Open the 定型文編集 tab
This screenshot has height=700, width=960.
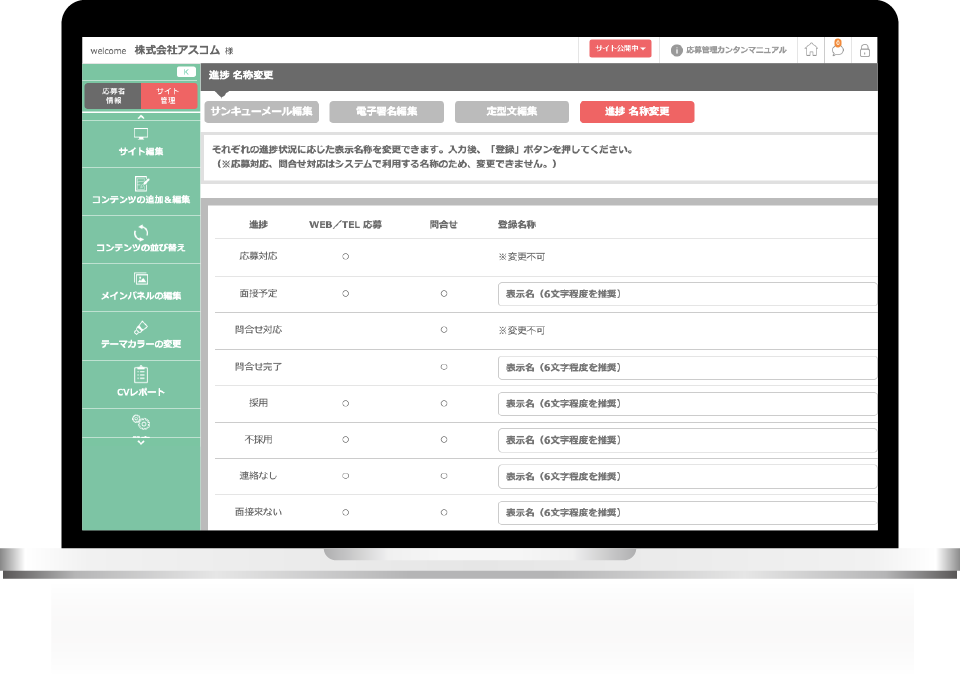pos(511,112)
